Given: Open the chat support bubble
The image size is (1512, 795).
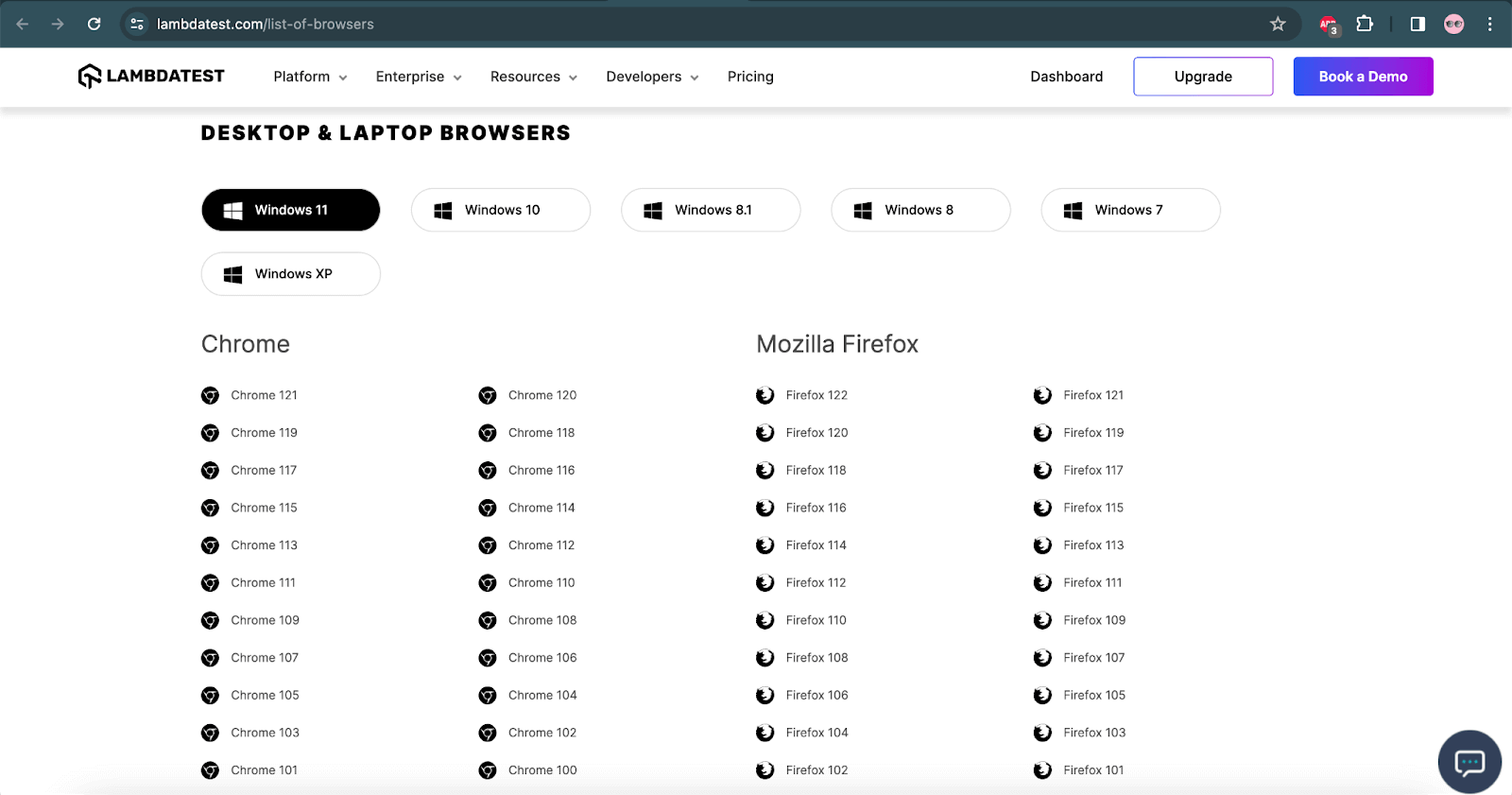Looking at the screenshot, I should pos(1469,762).
